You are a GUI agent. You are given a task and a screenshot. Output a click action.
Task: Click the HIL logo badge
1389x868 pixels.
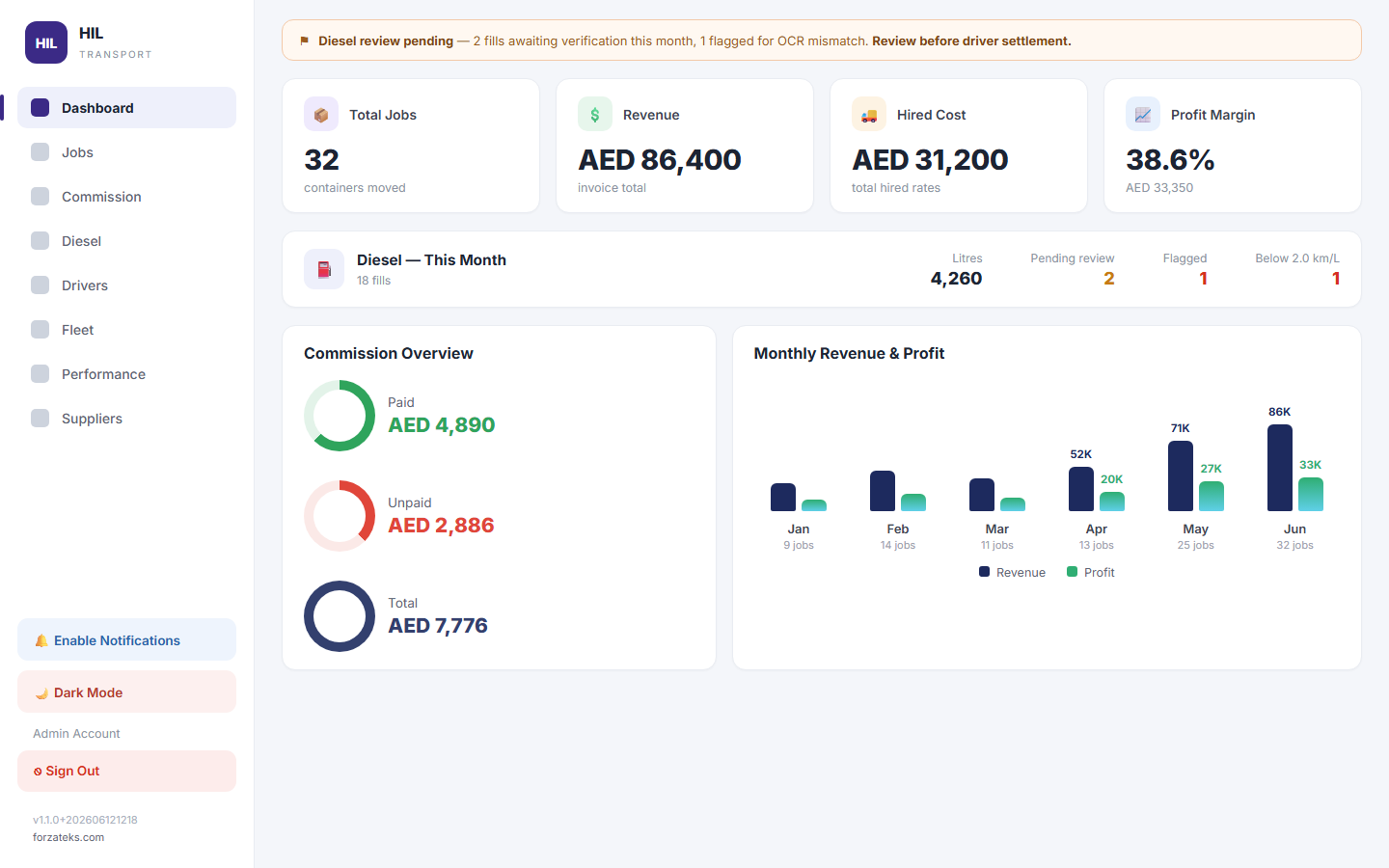[46, 42]
